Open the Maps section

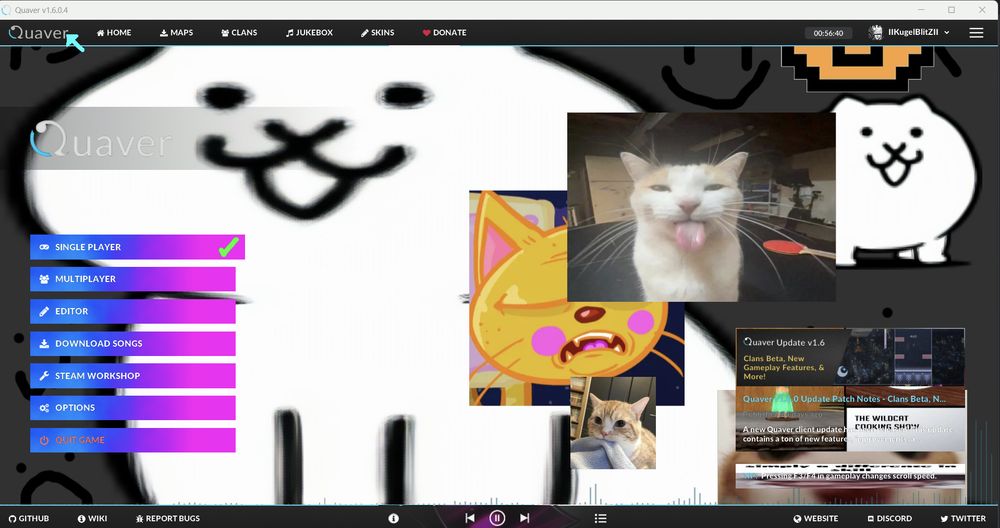(177, 33)
